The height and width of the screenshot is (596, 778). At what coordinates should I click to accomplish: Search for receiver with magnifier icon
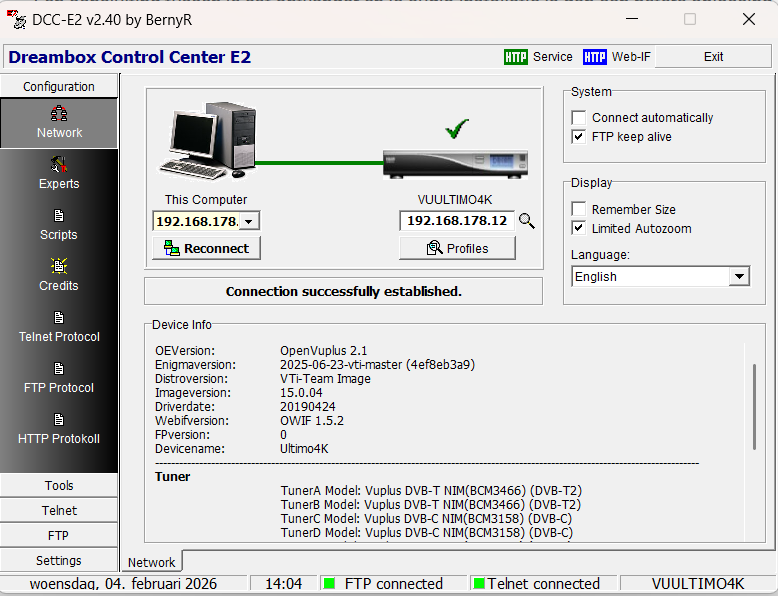click(x=526, y=221)
